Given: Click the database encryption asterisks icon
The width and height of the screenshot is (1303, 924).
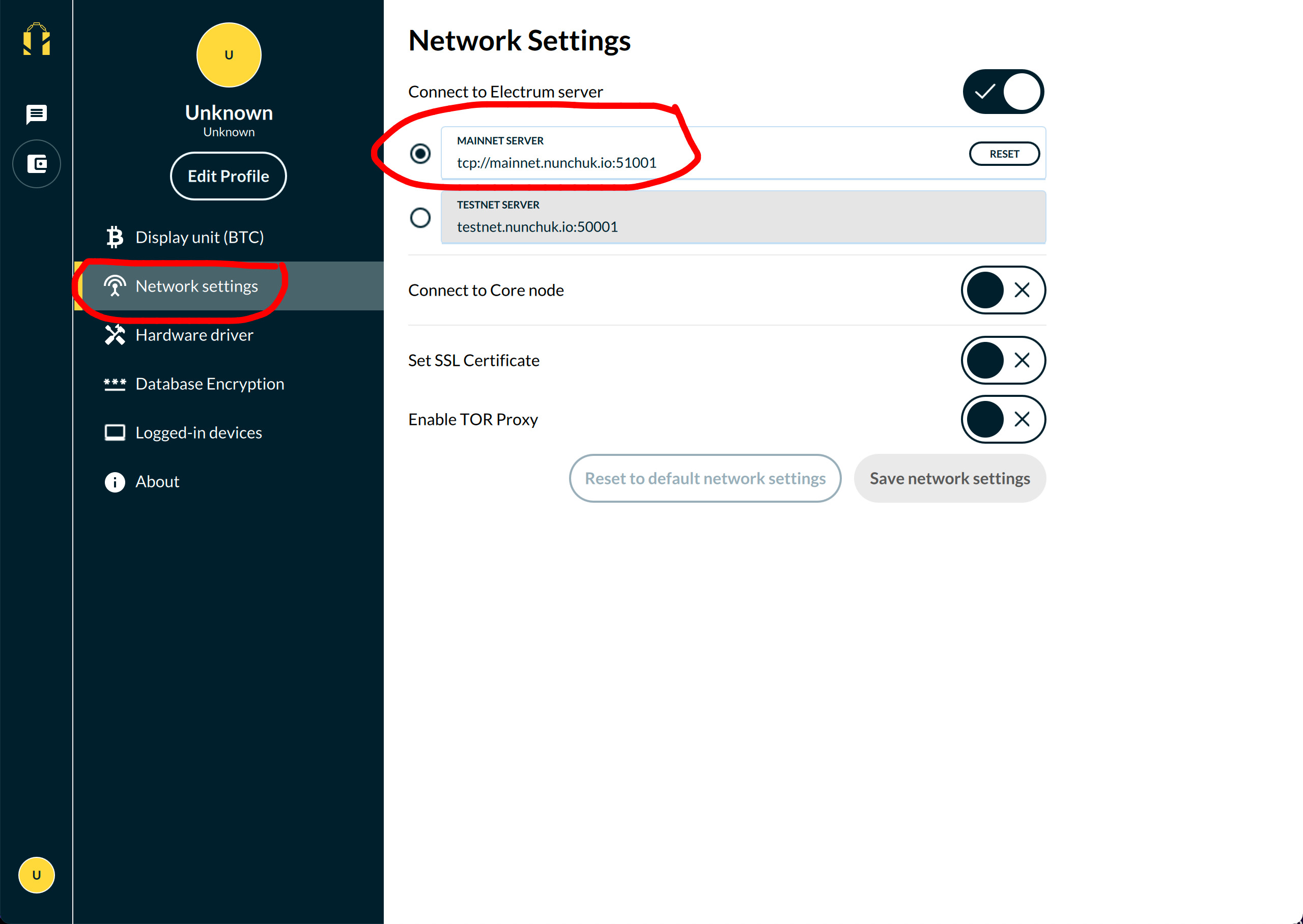Looking at the screenshot, I should coord(115,384).
